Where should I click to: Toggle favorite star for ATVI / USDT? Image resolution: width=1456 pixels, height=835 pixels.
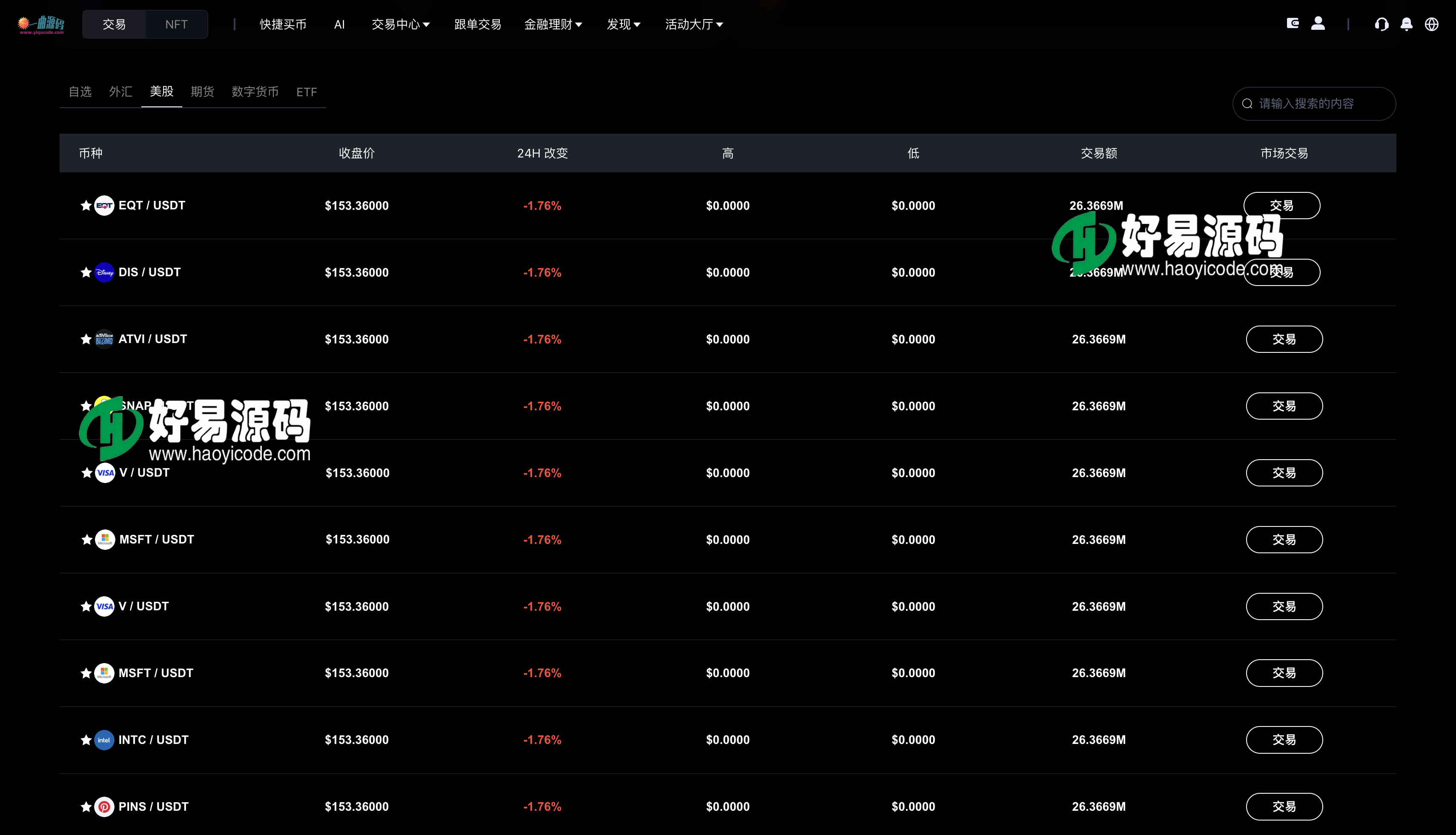pos(86,339)
